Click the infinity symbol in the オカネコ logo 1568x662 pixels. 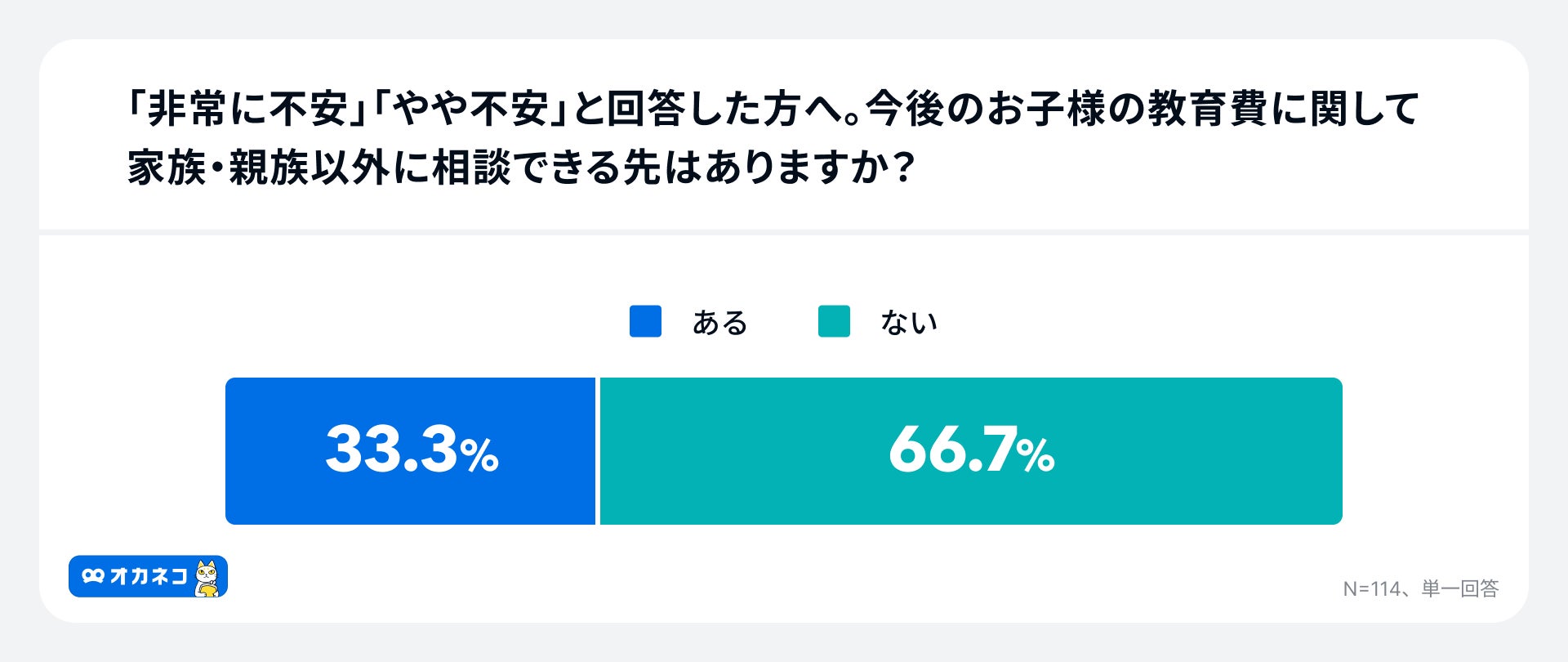click(93, 576)
